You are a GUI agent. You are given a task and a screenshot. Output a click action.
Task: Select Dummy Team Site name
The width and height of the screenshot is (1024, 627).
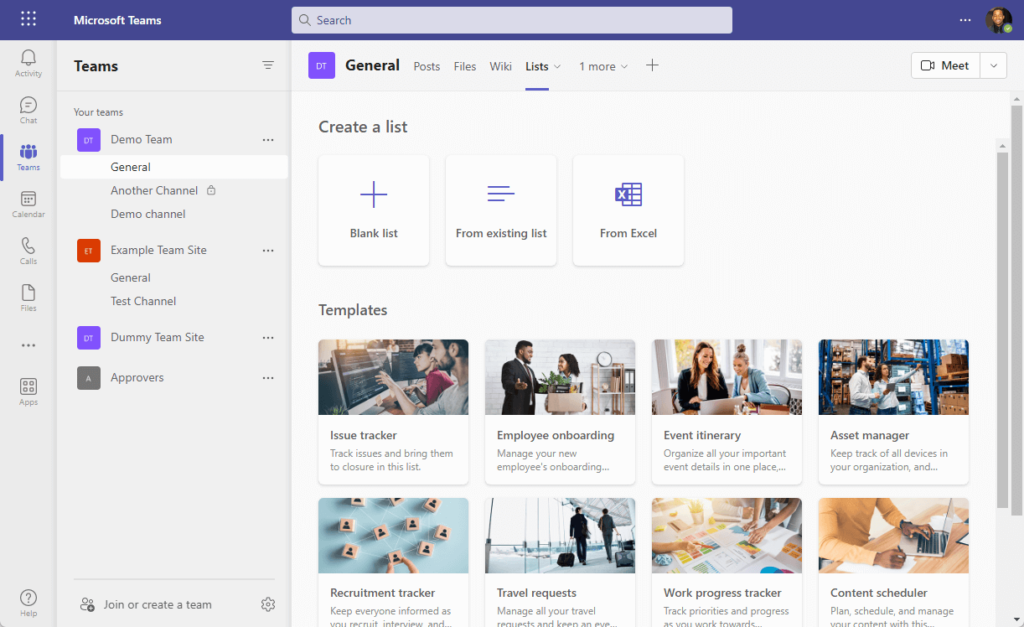click(x=157, y=338)
